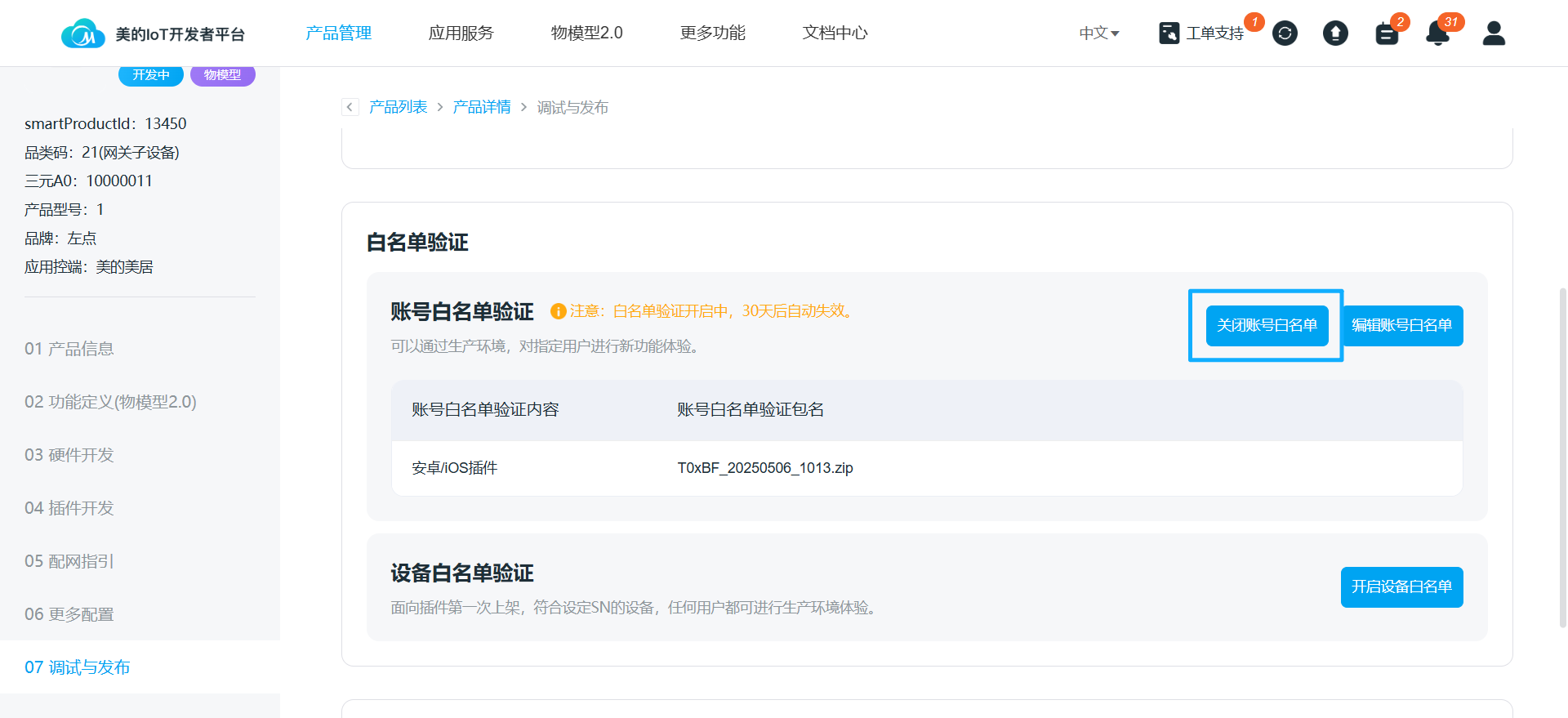Click the upload arrow icon in header
The width and height of the screenshot is (1568, 718).
coord(1335,33)
